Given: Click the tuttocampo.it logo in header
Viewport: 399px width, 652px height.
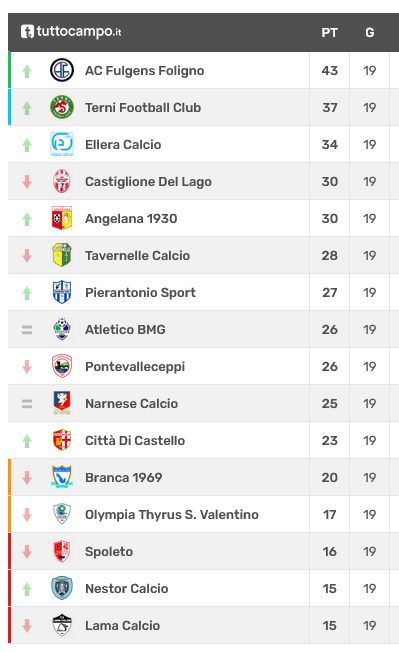Looking at the screenshot, I should tap(71, 32).
